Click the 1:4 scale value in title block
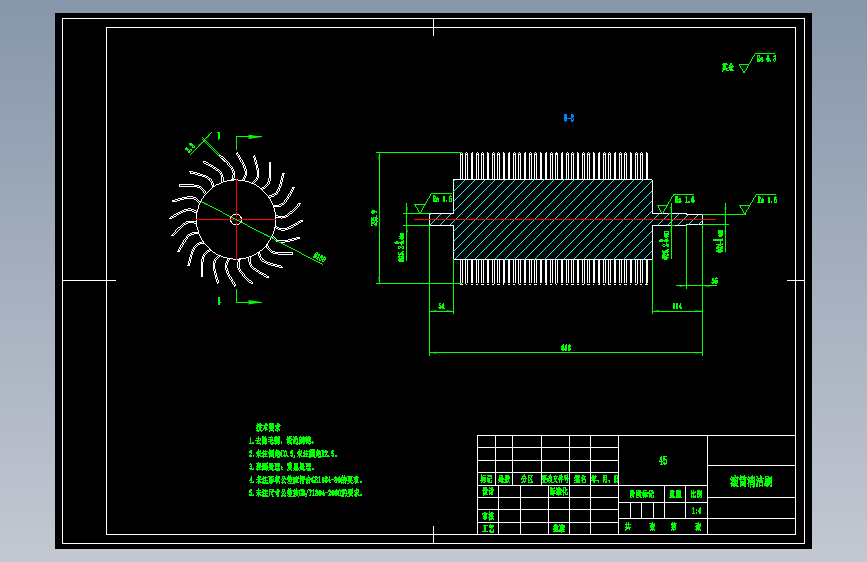Viewport: 867px width, 562px height. click(x=696, y=511)
